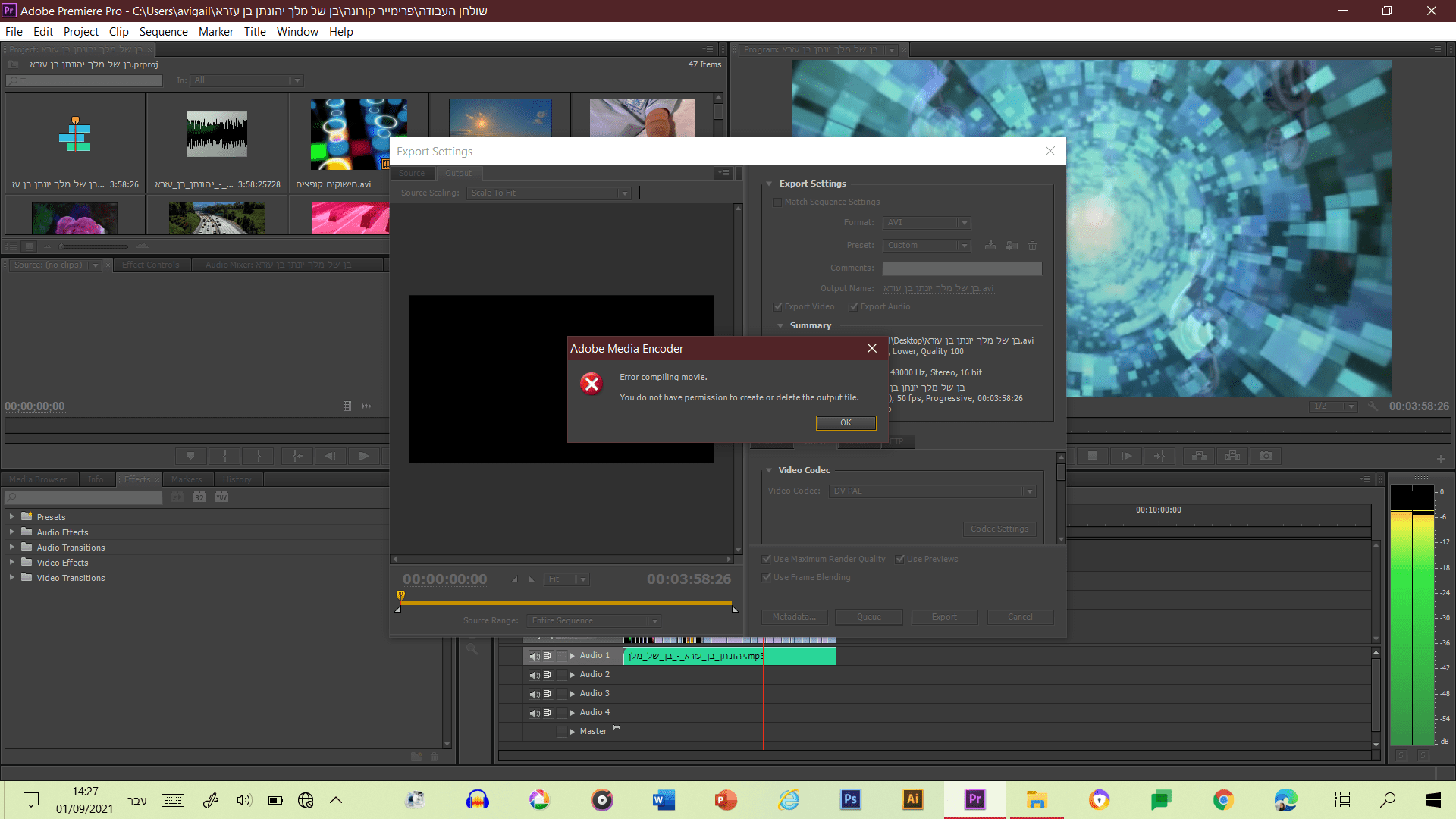Mute the Audio 3 track output

[x=535, y=694]
